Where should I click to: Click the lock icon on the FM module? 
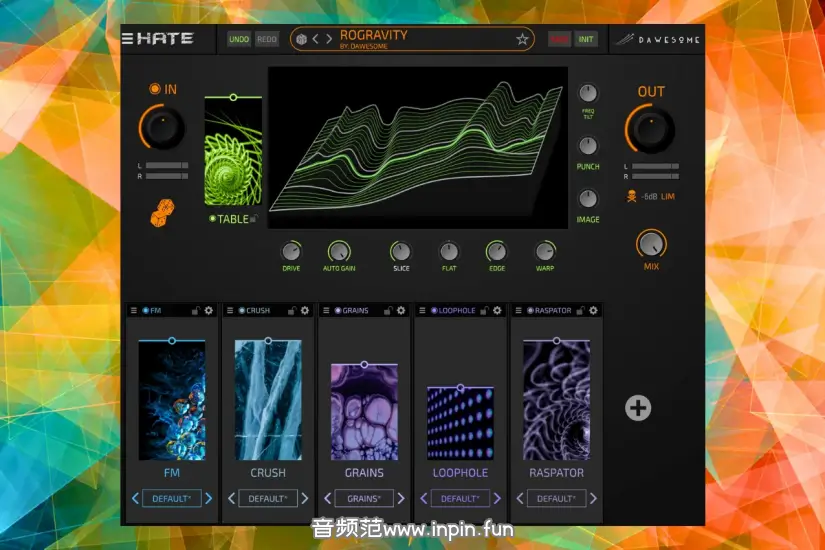(x=194, y=311)
